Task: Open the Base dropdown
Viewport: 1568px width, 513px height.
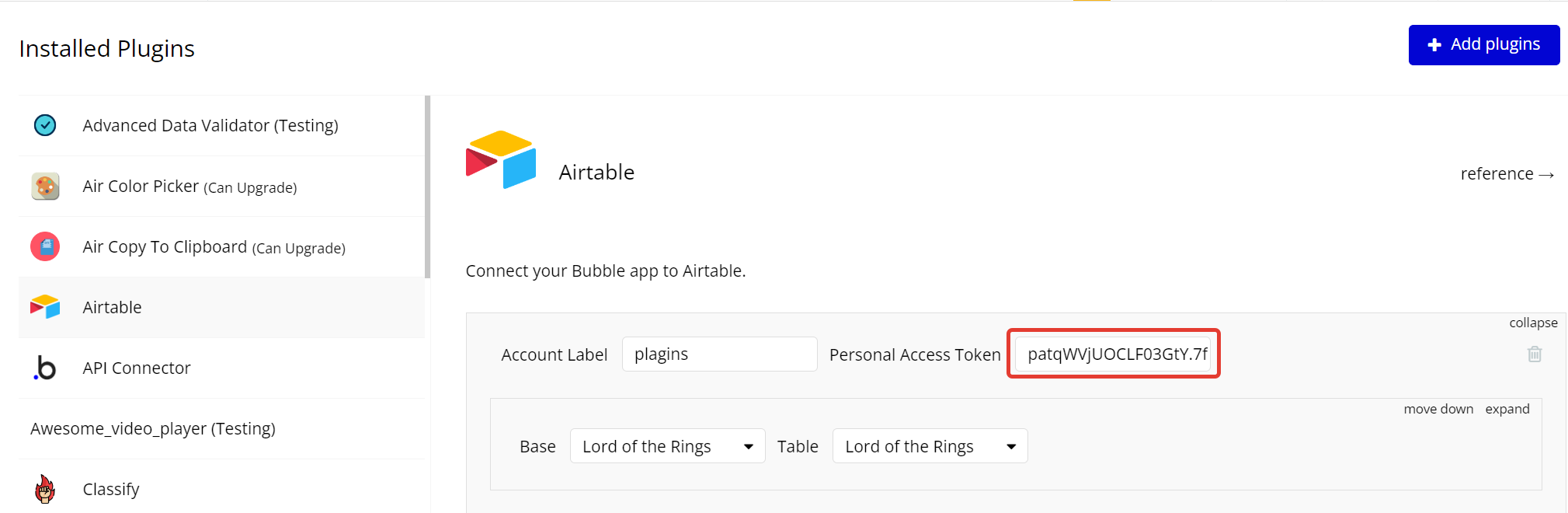Action: click(667, 446)
